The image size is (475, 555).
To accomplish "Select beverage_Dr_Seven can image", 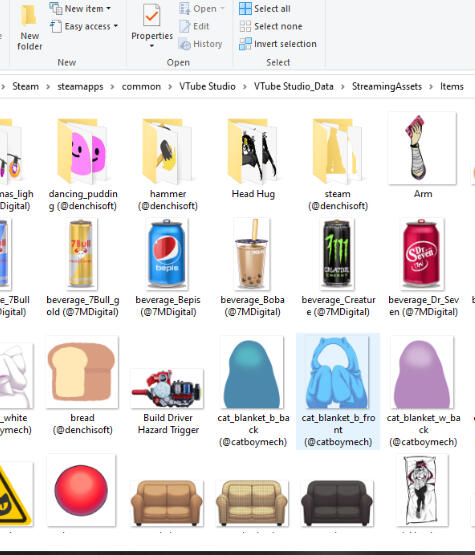I will point(422,253).
